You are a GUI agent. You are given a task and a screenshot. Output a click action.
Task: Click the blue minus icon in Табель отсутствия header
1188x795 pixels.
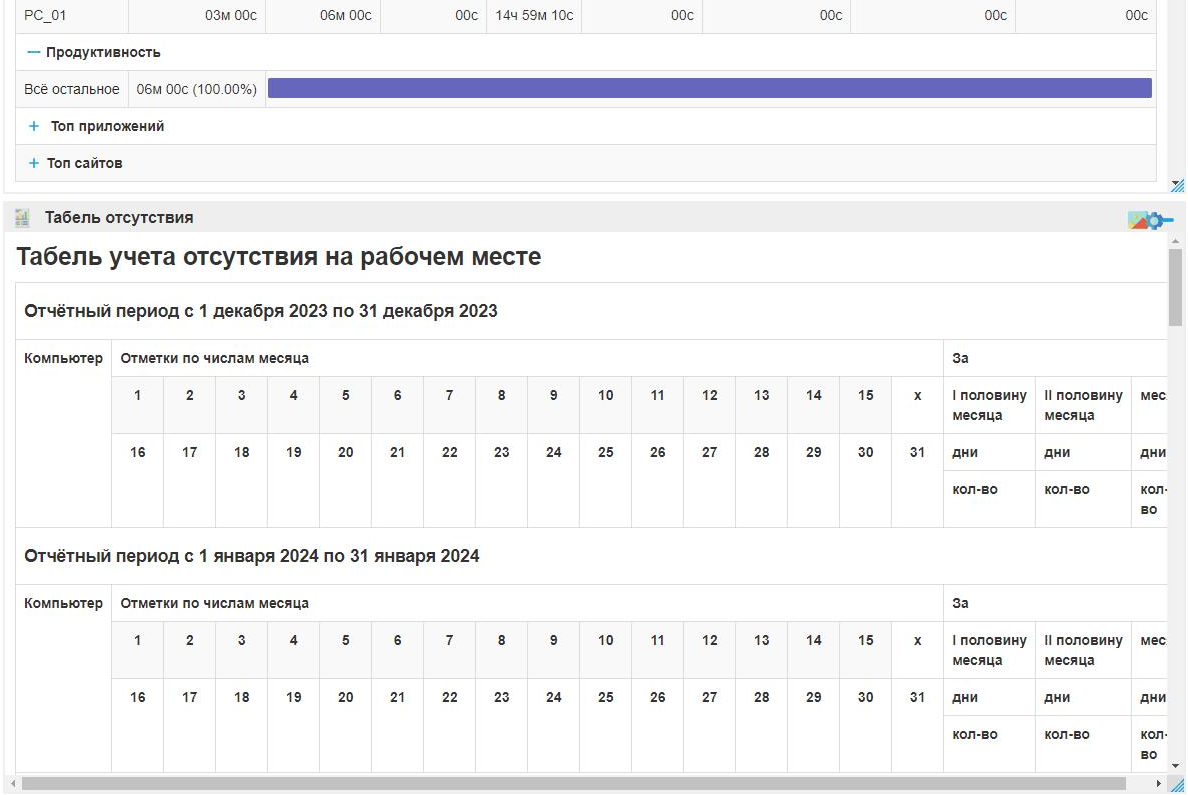(x=1168, y=220)
